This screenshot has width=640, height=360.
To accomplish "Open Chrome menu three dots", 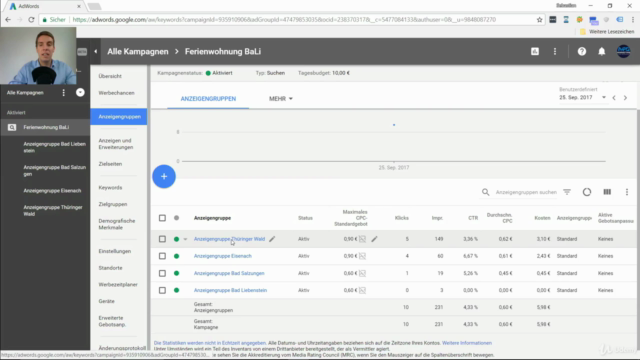I will (633, 19).
